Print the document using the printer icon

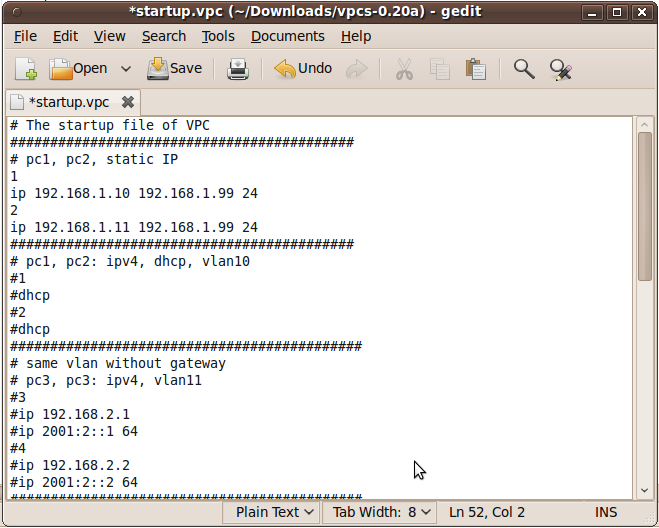pyautogui.click(x=238, y=69)
